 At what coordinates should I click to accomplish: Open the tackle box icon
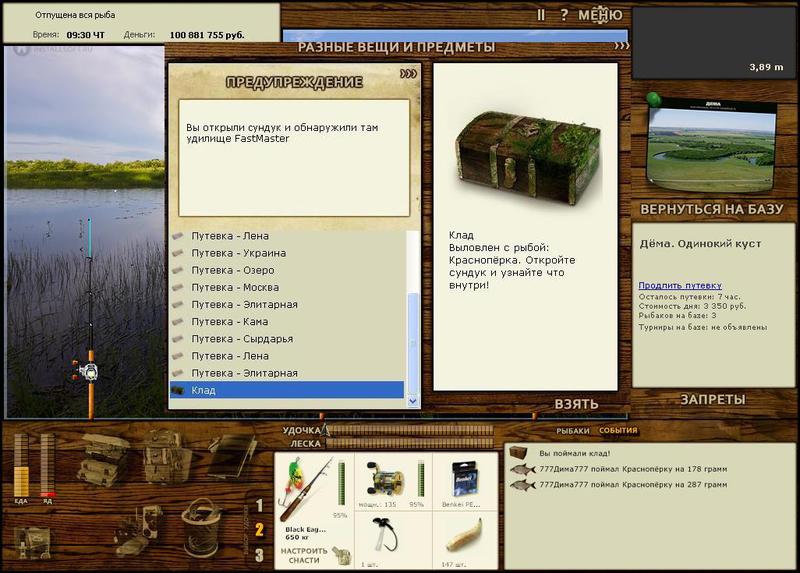click(103, 459)
